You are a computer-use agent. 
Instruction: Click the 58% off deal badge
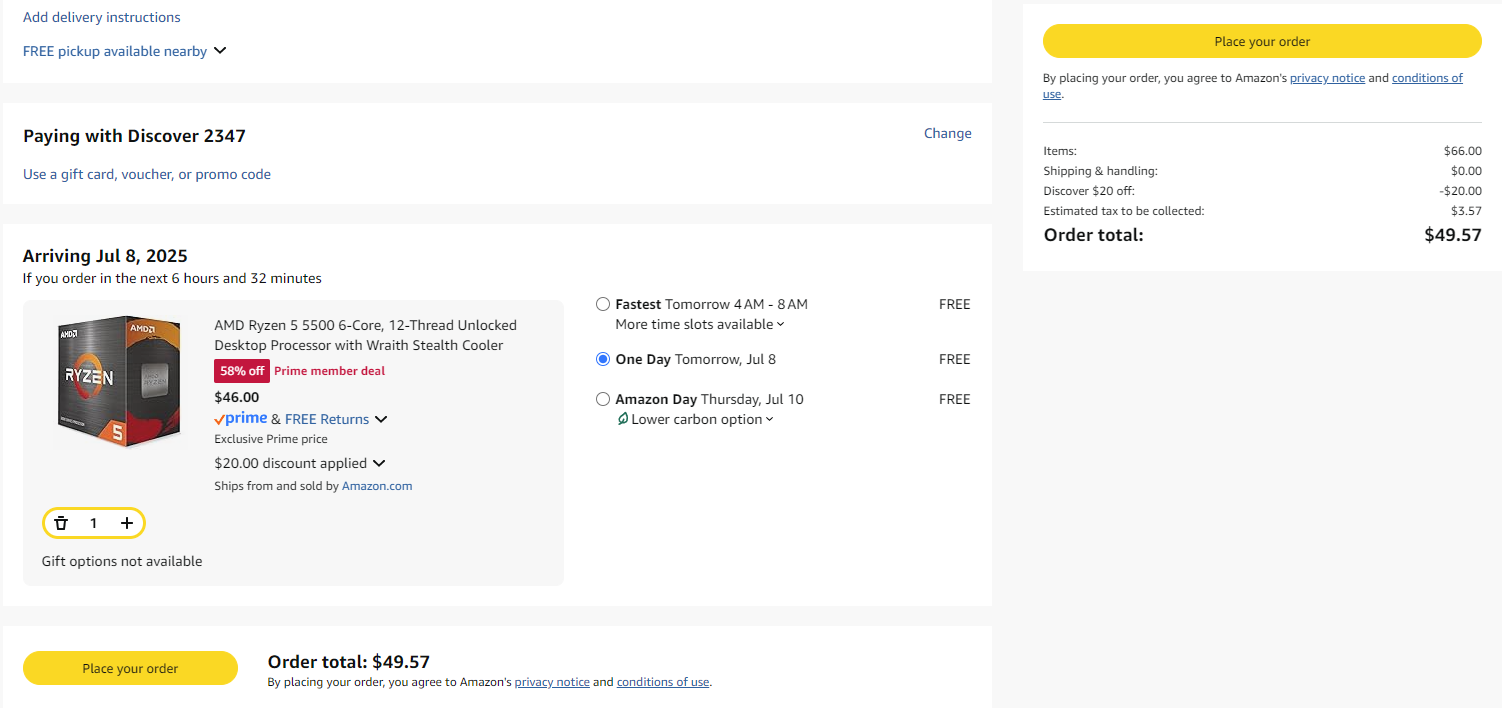pos(242,371)
